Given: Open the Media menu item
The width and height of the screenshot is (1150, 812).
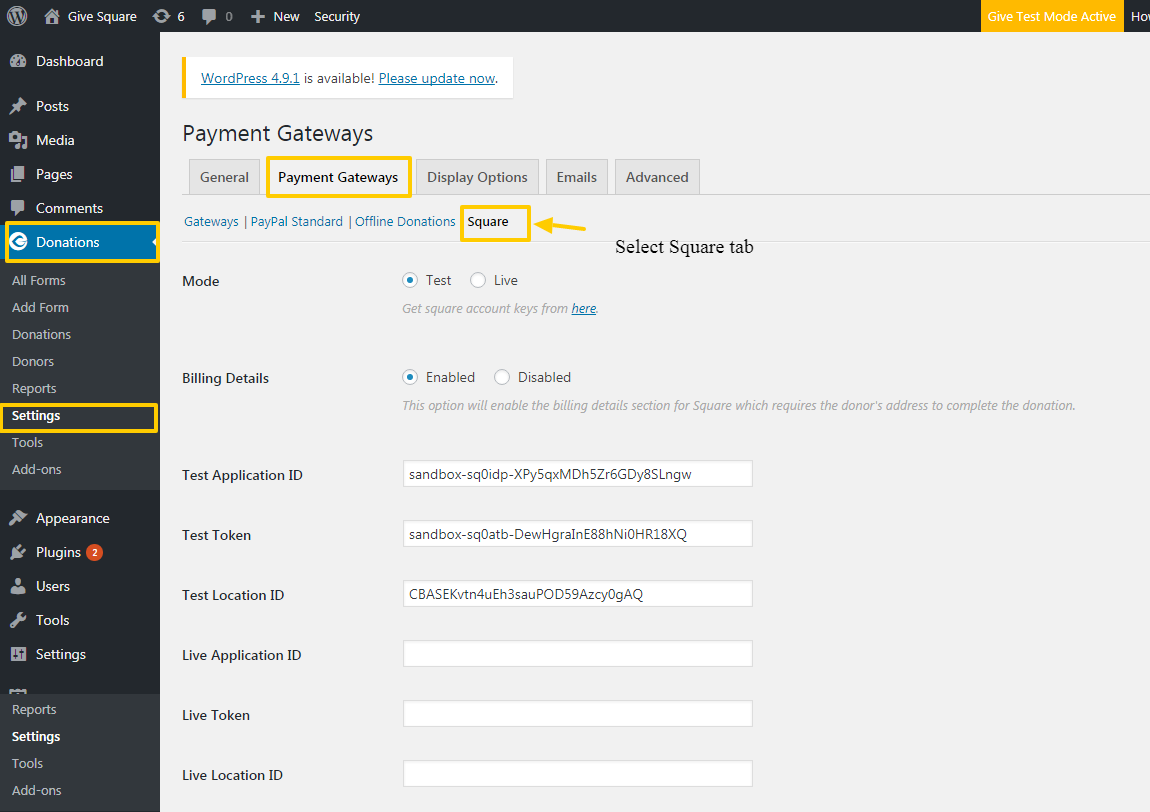Looking at the screenshot, I should click(55, 140).
